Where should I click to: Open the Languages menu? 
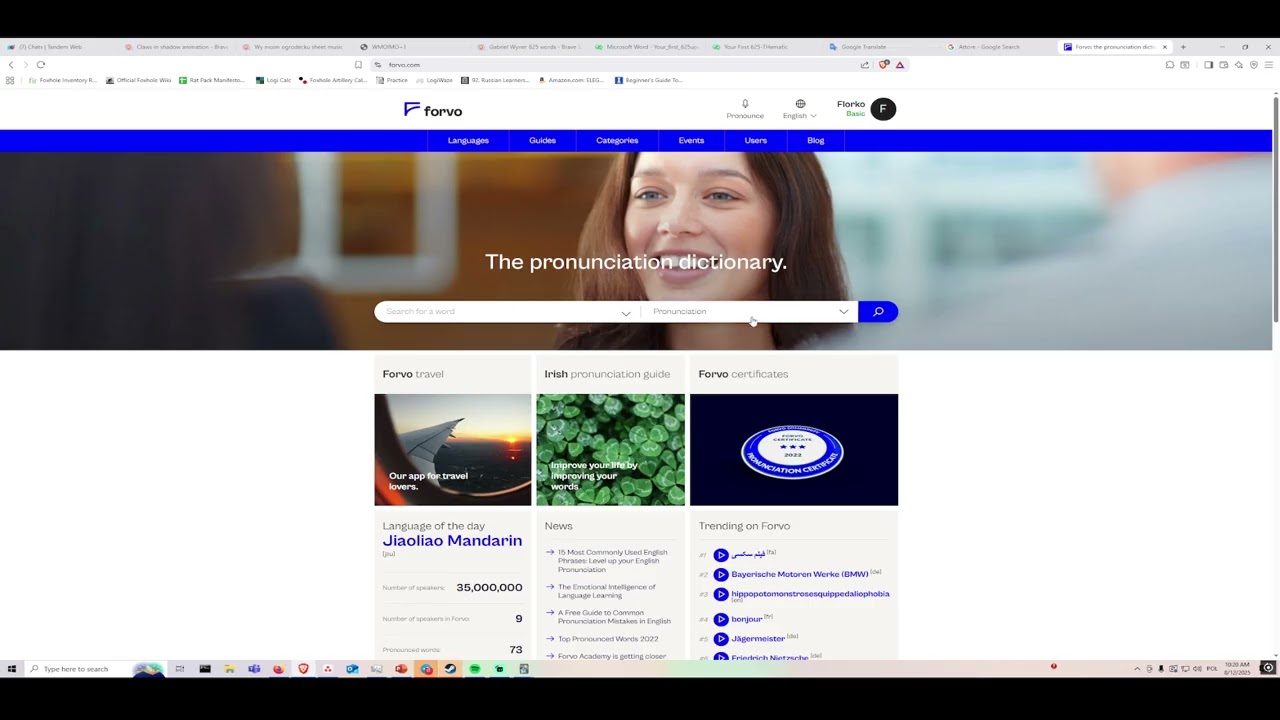(x=468, y=140)
